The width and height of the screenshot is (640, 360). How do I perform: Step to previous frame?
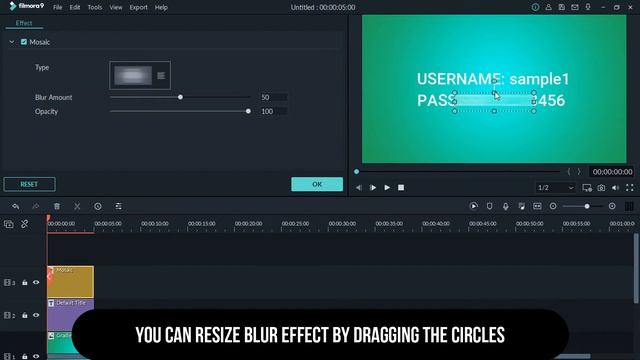[359, 188]
